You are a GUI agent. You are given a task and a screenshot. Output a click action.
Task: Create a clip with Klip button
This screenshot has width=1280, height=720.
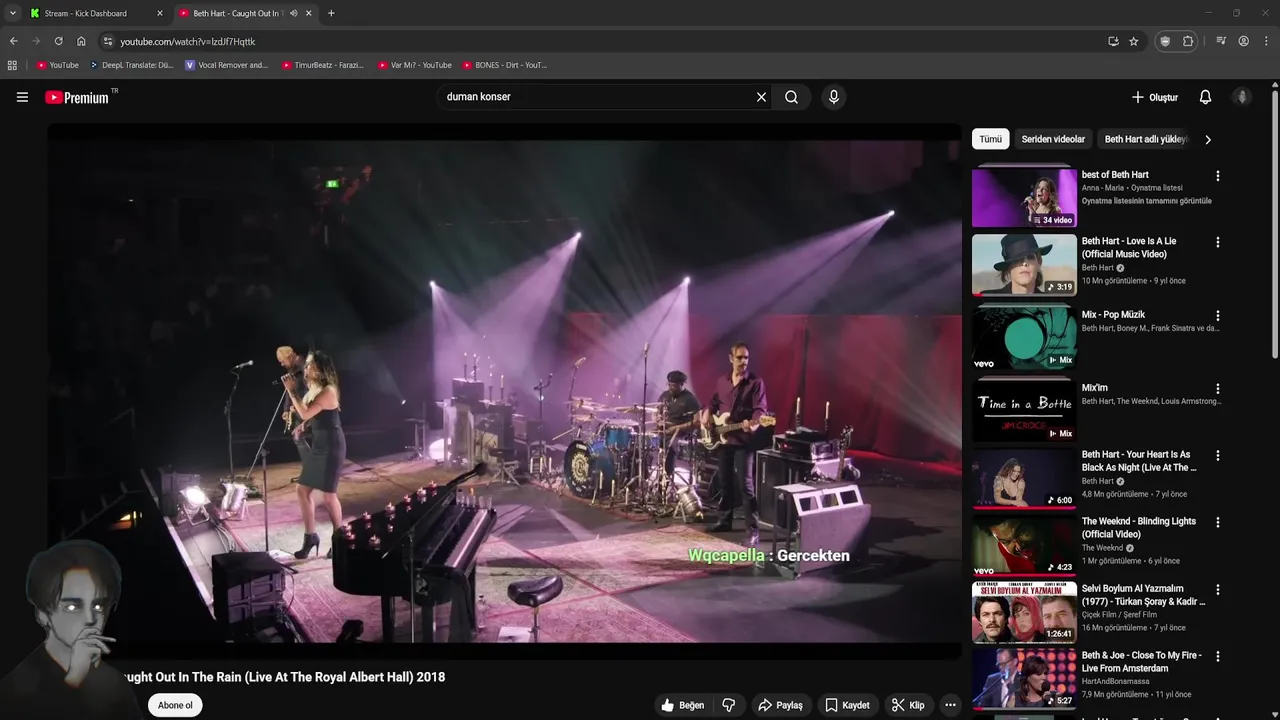pyautogui.click(x=908, y=705)
